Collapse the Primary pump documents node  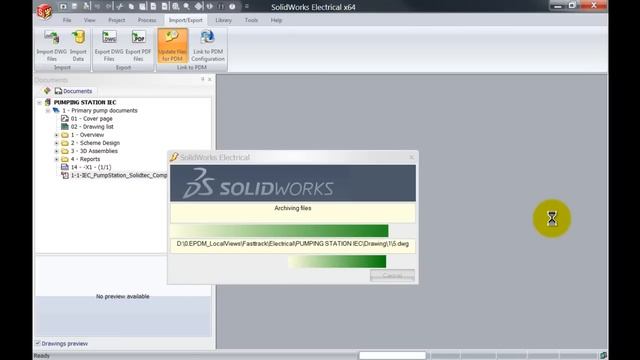[x=48, y=111]
